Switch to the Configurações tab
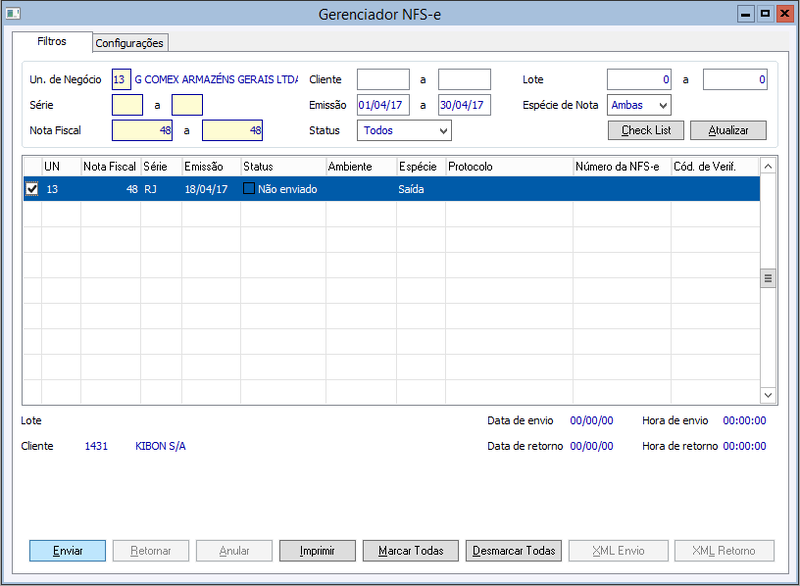800x586 pixels. [130, 43]
